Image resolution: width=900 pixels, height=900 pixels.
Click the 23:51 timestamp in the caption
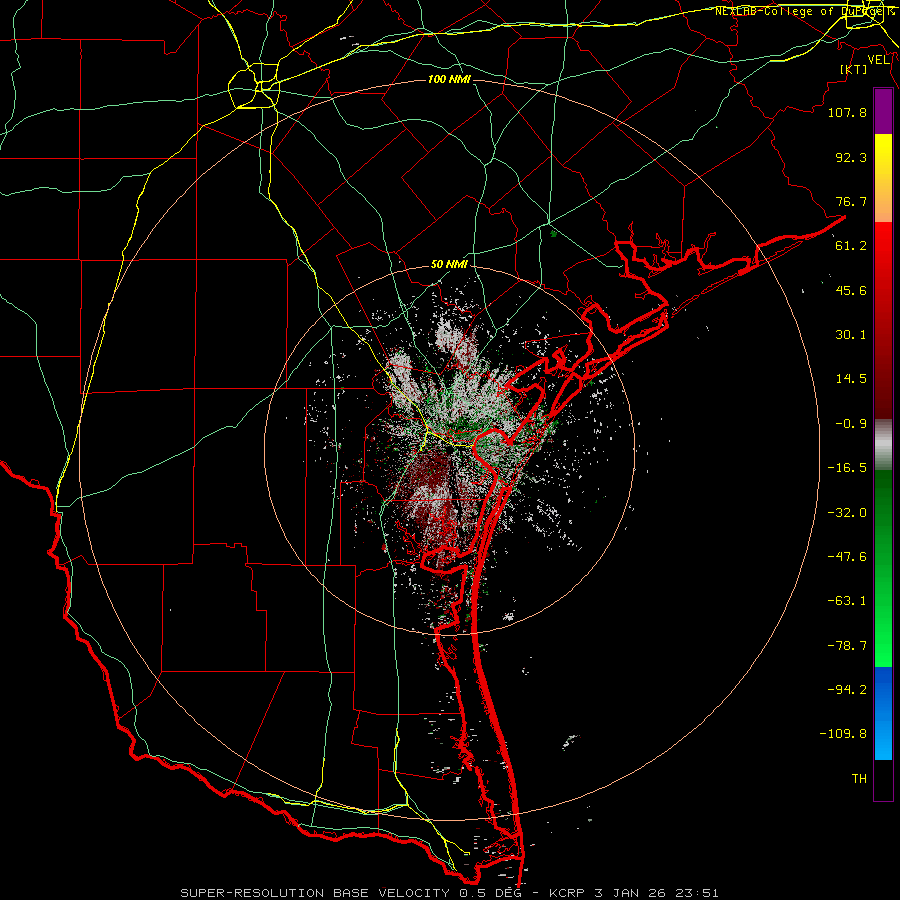click(698, 893)
